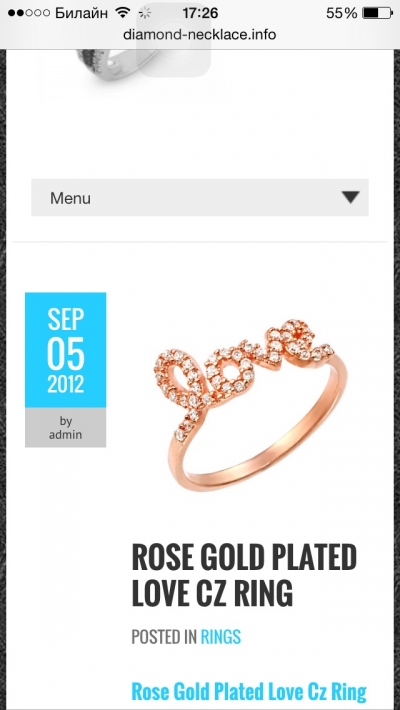This screenshot has width=400, height=710.
Task: Tap the by admin author label
Action: pos(66,427)
